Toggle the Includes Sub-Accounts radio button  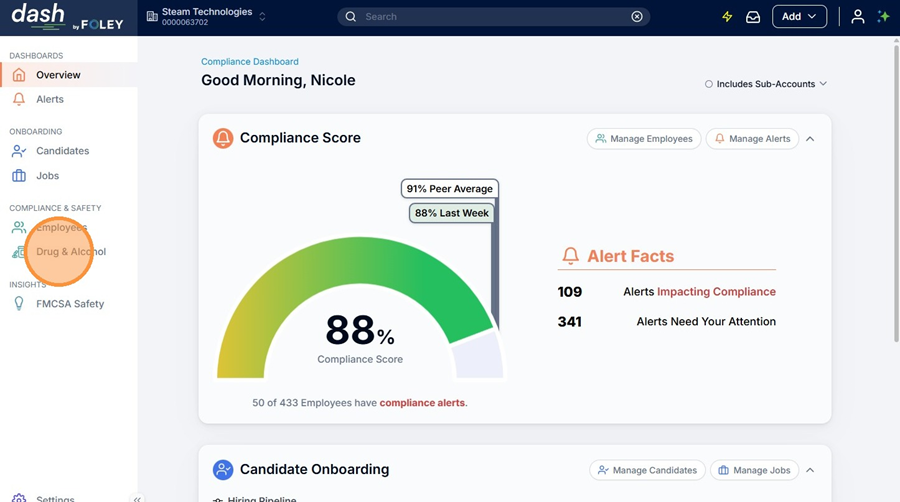click(709, 84)
